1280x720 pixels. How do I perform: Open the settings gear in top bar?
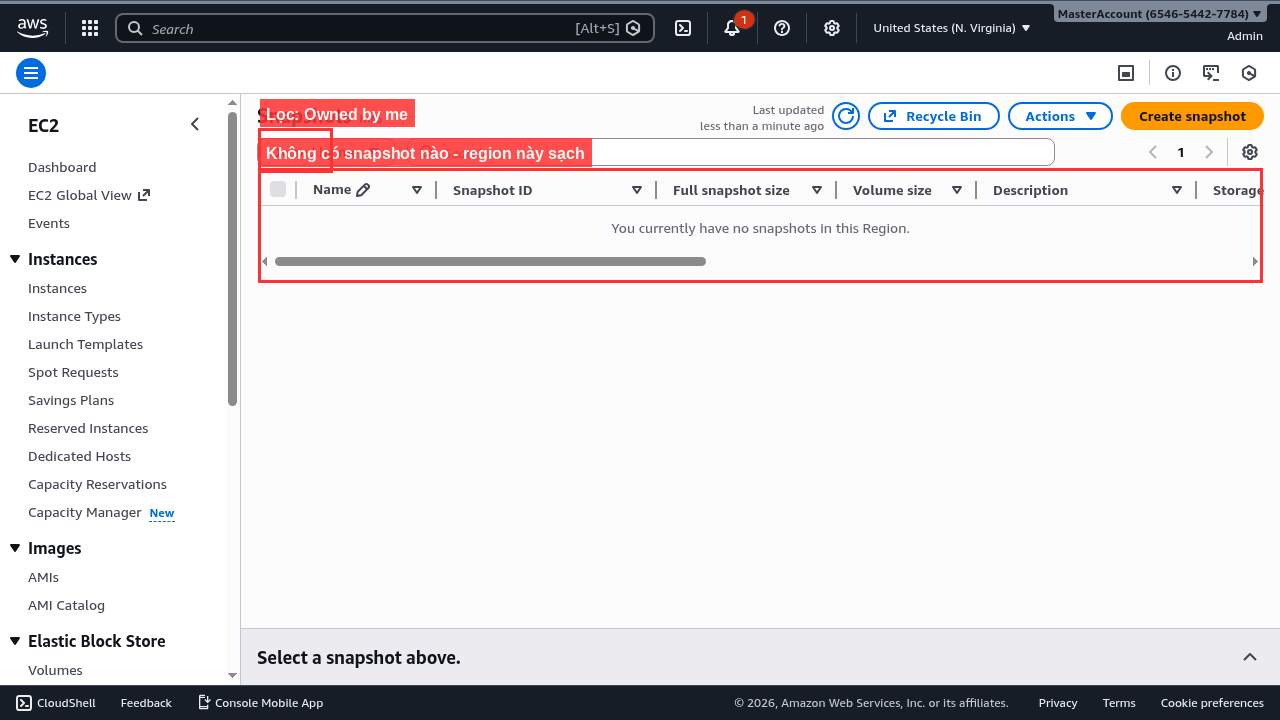coord(831,28)
